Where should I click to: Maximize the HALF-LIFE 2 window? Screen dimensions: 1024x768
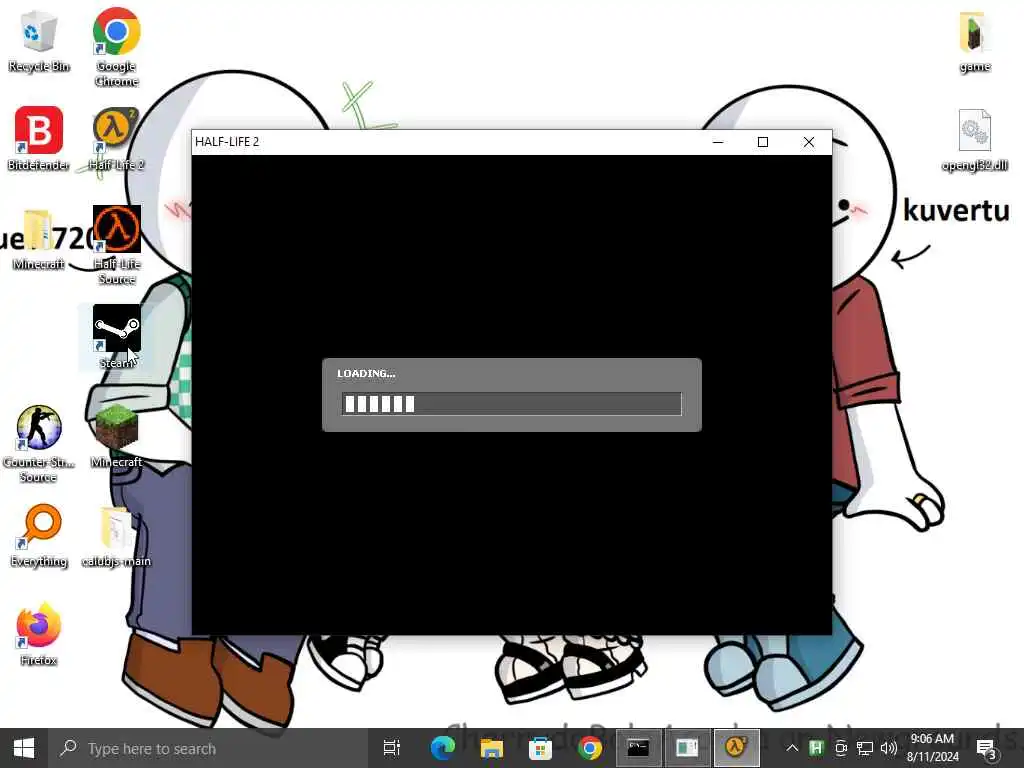click(763, 142)
